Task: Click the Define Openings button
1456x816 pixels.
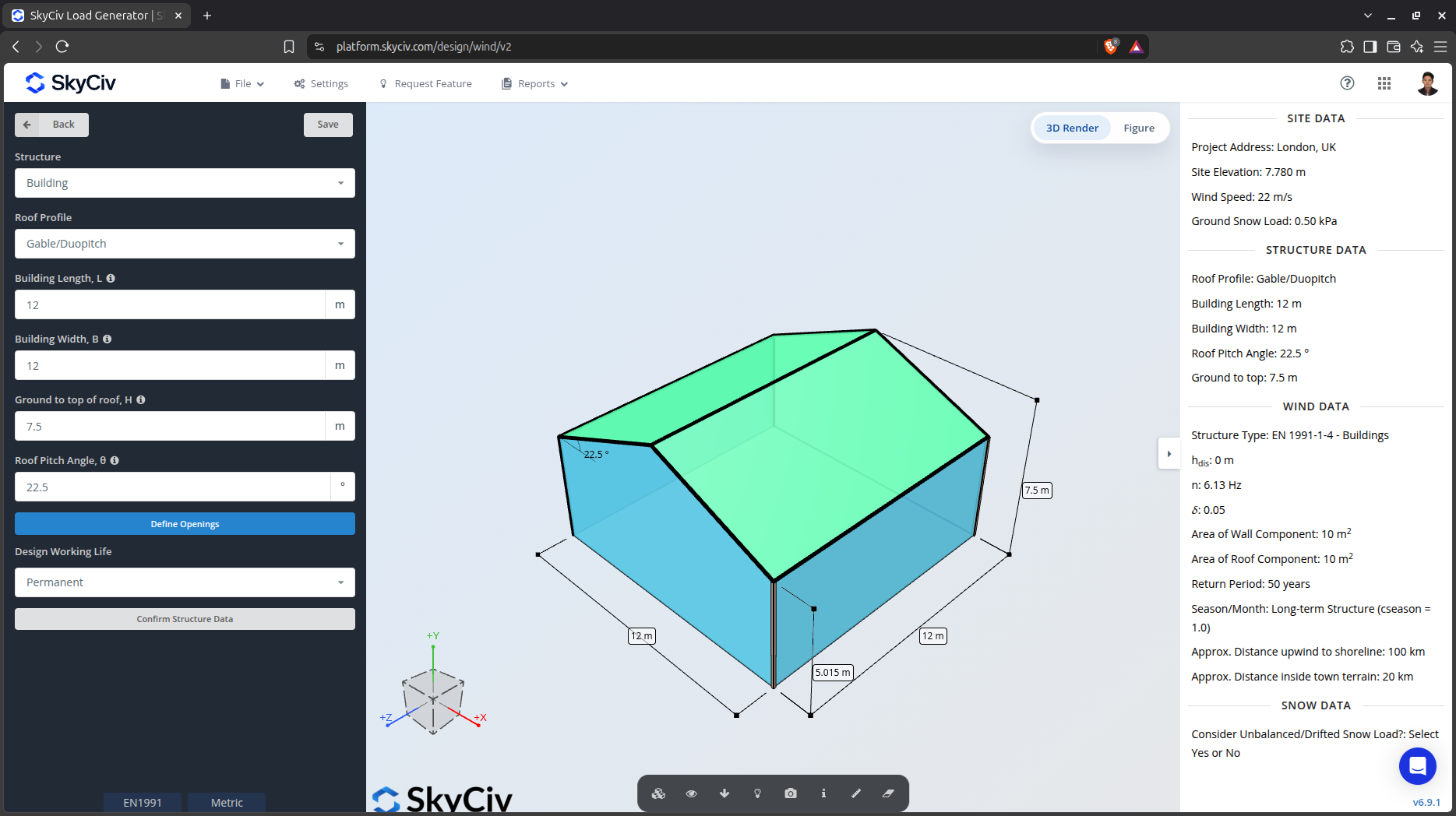Action: pyautogui.click(x=185, y=524)
